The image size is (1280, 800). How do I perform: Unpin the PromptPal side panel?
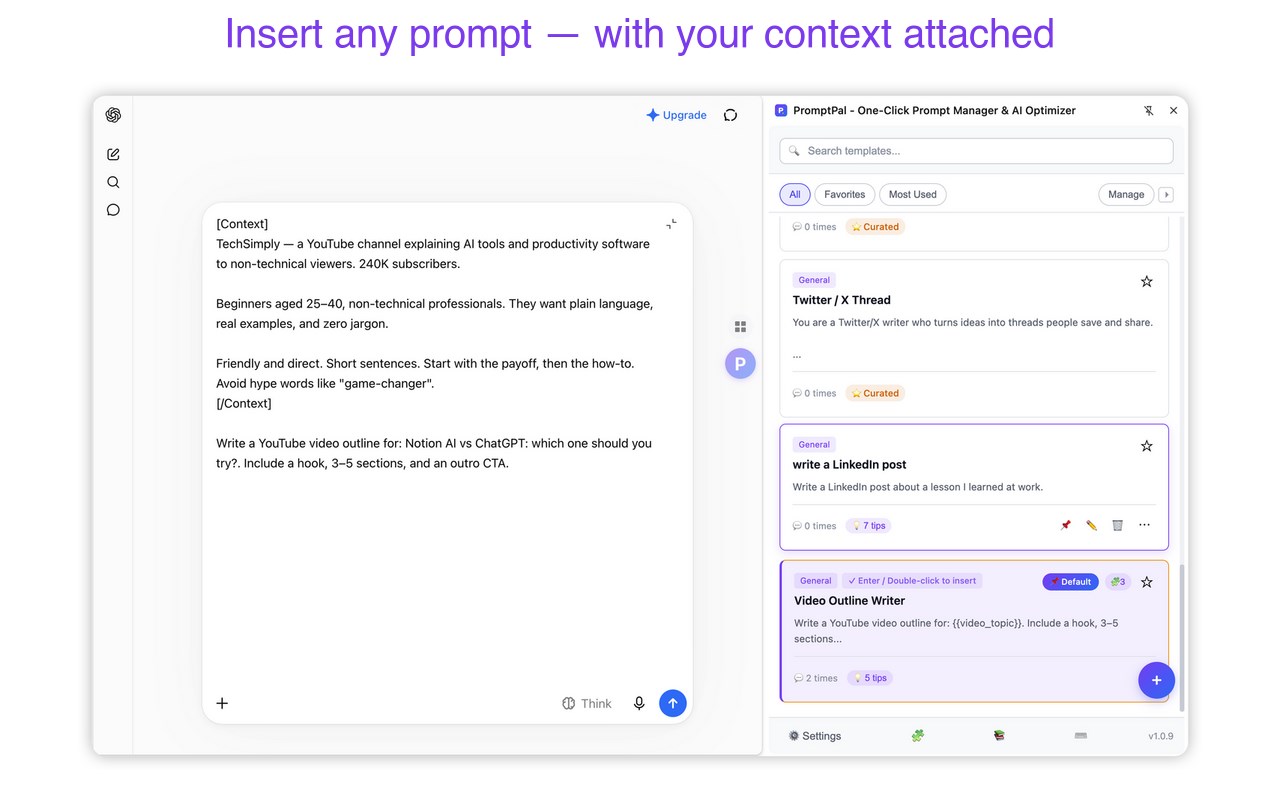click(1148, 111)
